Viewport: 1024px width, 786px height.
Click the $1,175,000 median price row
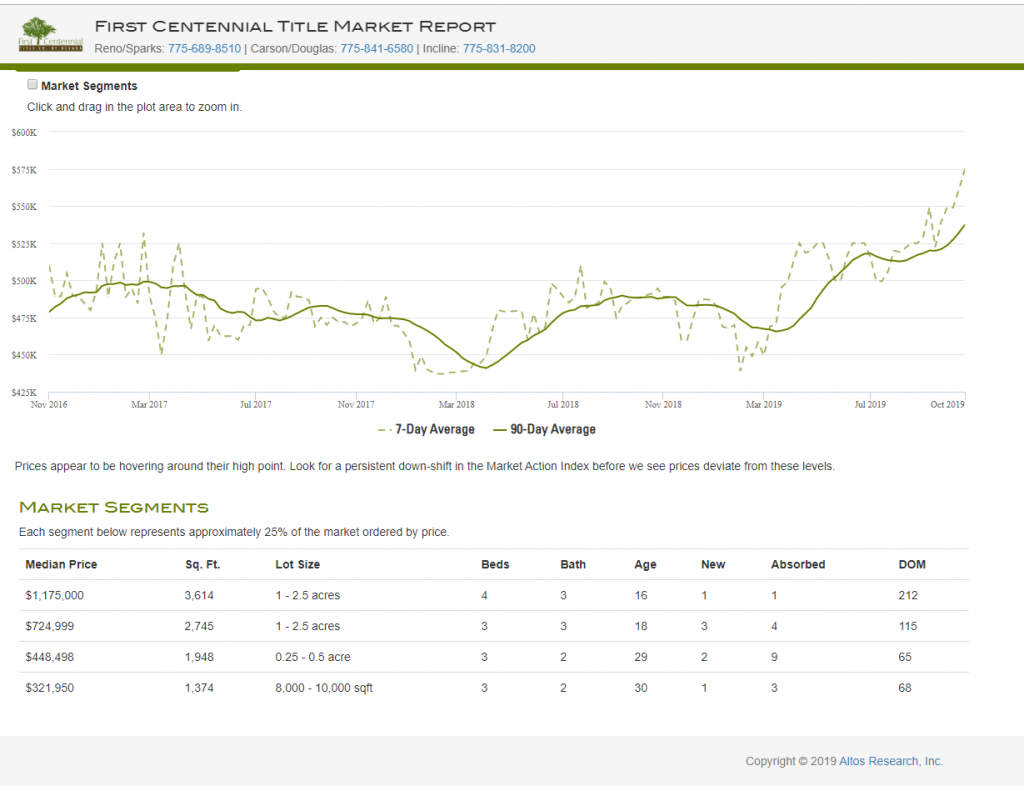[x=54, y=595]
